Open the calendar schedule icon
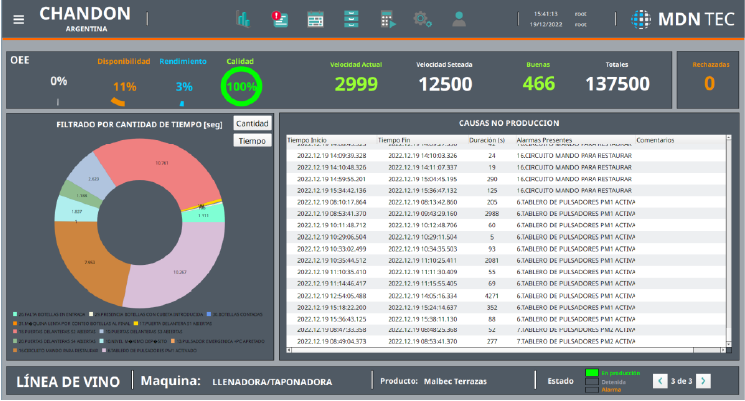The image size is (745, 401). click(x=315, y=19)
